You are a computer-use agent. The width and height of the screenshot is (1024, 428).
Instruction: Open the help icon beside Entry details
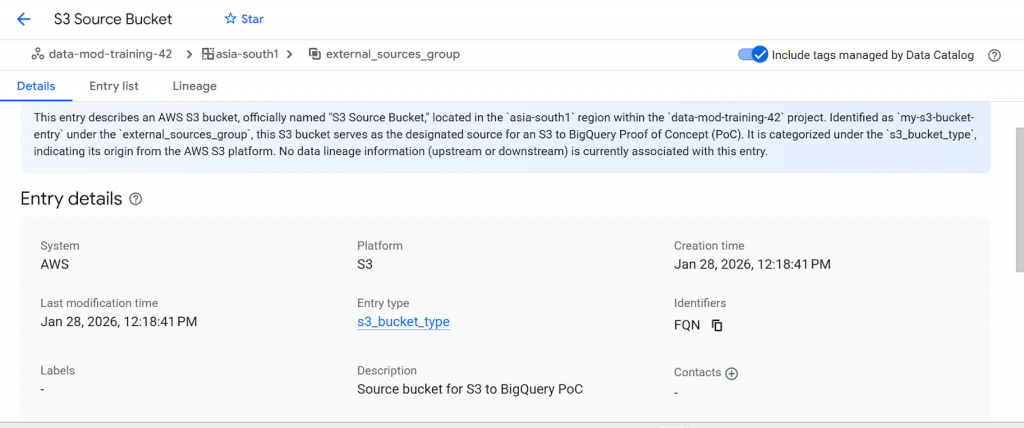(136, 199)
